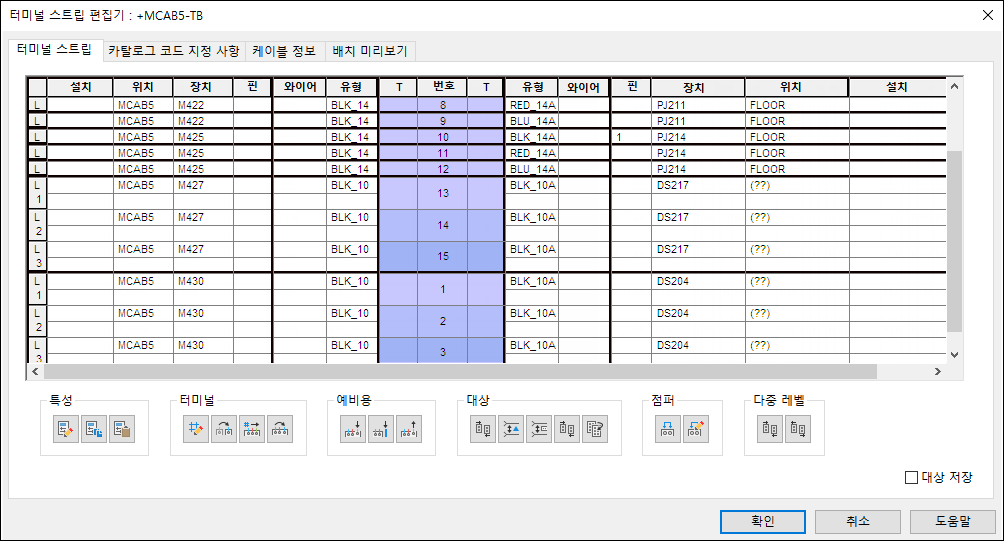Click PJ211 device in terminal 8 row

click(698, 105)
